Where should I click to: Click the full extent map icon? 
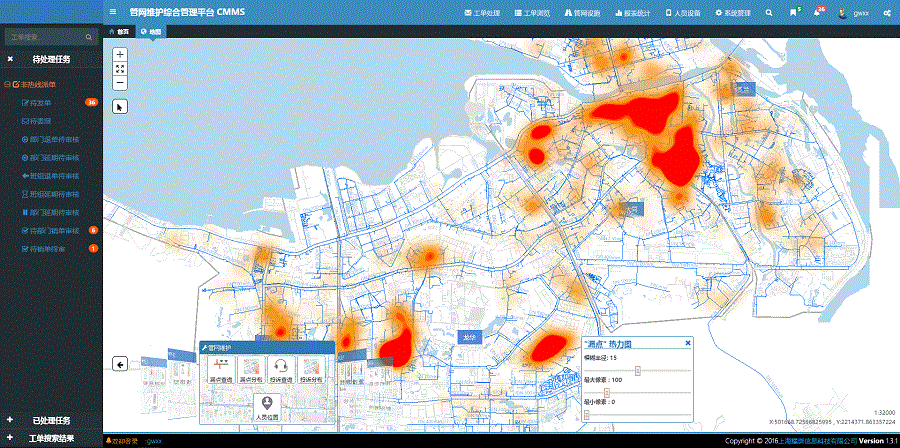coord(120,69)
